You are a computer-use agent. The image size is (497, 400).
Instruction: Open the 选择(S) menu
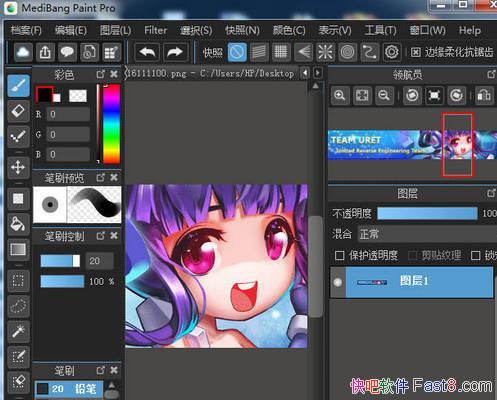tap(196, 30)
